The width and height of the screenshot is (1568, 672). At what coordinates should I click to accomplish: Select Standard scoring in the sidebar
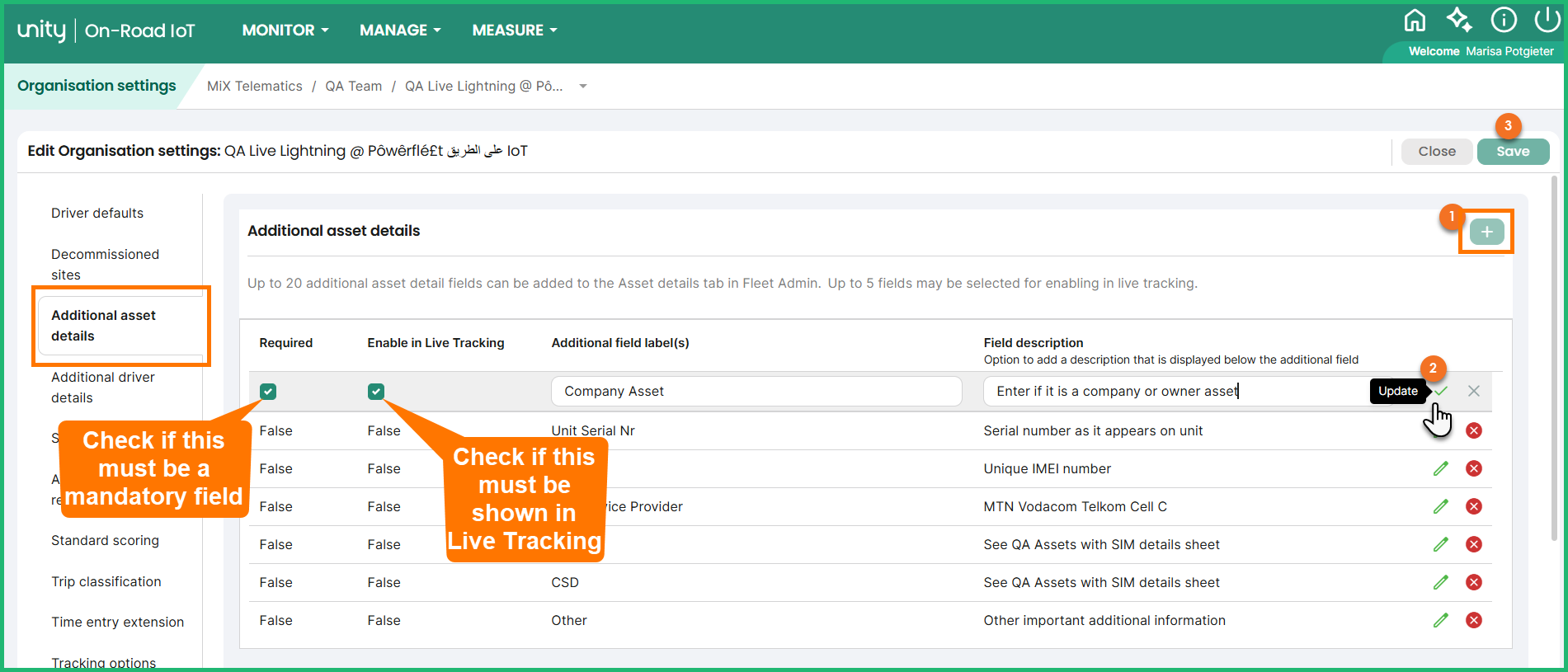point(105,540)
